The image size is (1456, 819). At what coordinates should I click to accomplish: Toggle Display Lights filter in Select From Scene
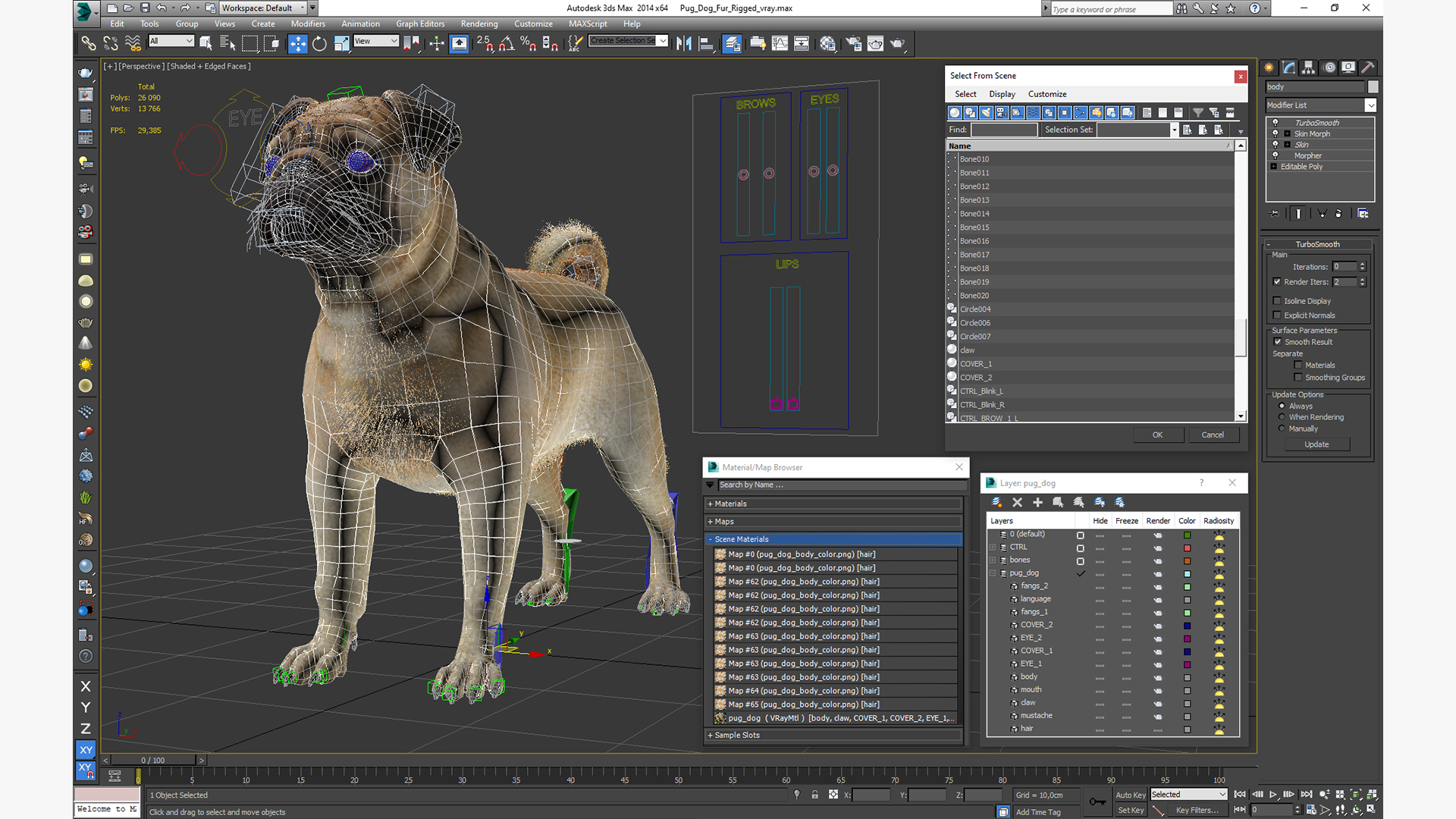[986, 113]
